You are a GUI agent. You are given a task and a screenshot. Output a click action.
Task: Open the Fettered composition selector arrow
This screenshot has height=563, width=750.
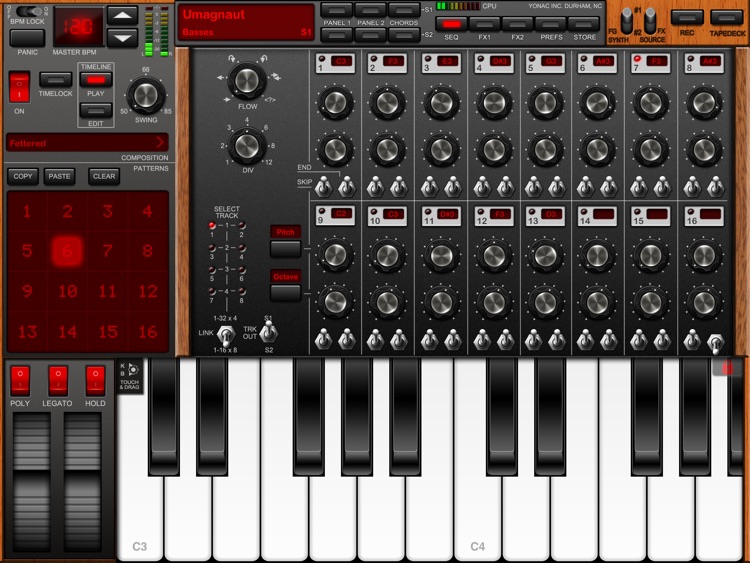click(160, 142)
